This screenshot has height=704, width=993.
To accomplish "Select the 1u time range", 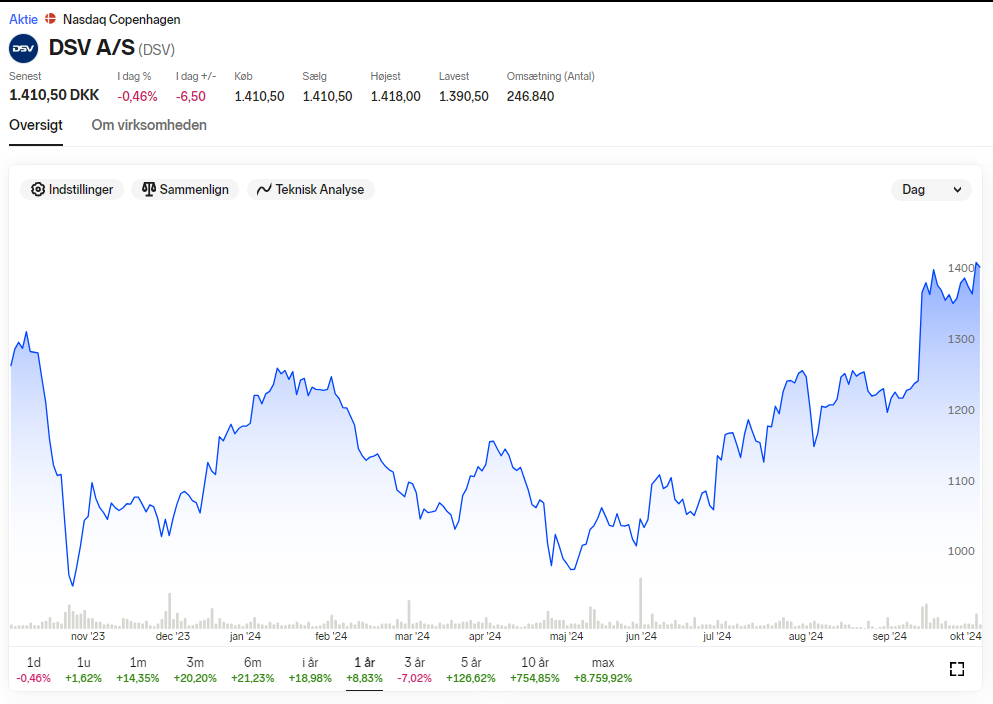I will tap(84, 670).
